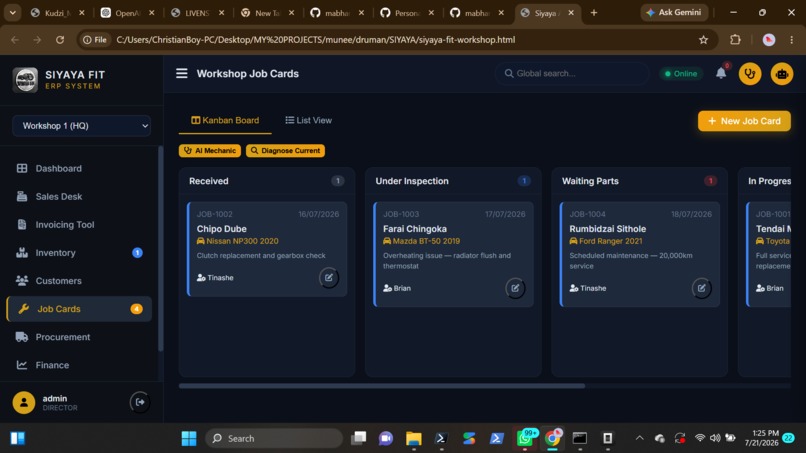
Task: Open WhatsApp from taskbar
Action: tap(525, 438)
